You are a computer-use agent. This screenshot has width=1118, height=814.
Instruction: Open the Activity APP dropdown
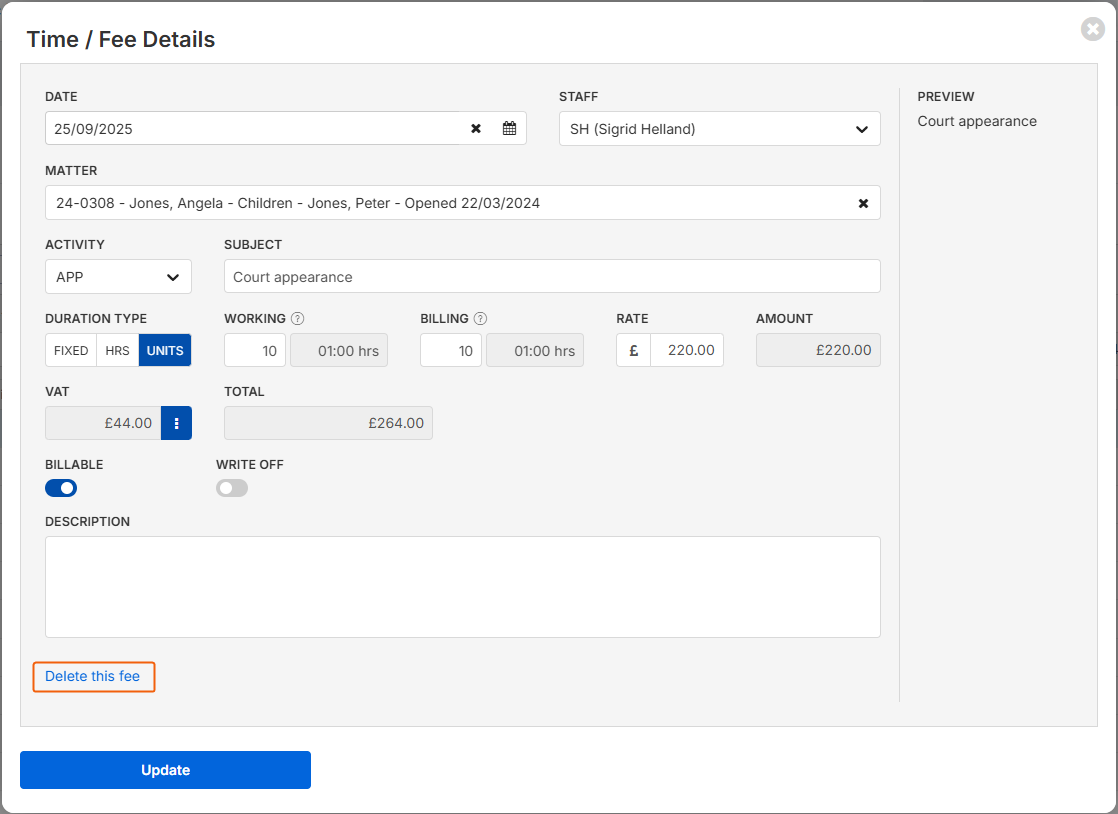(x=118, y=277)
